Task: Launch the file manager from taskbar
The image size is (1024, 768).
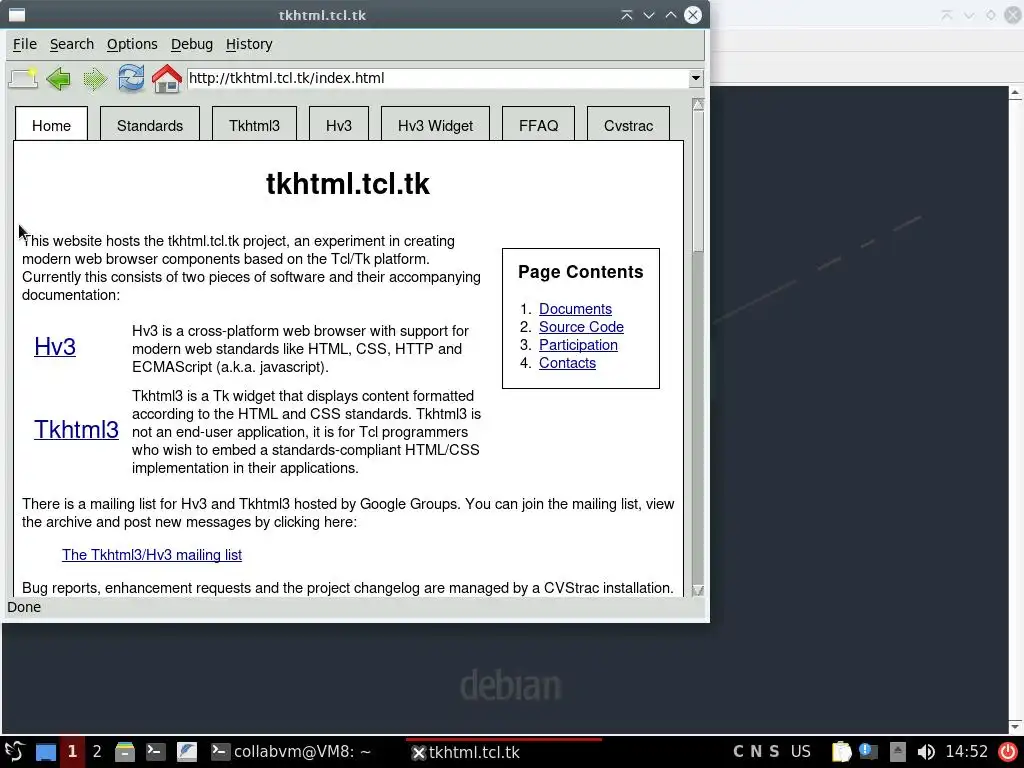Action: click(x=125, y=752)
